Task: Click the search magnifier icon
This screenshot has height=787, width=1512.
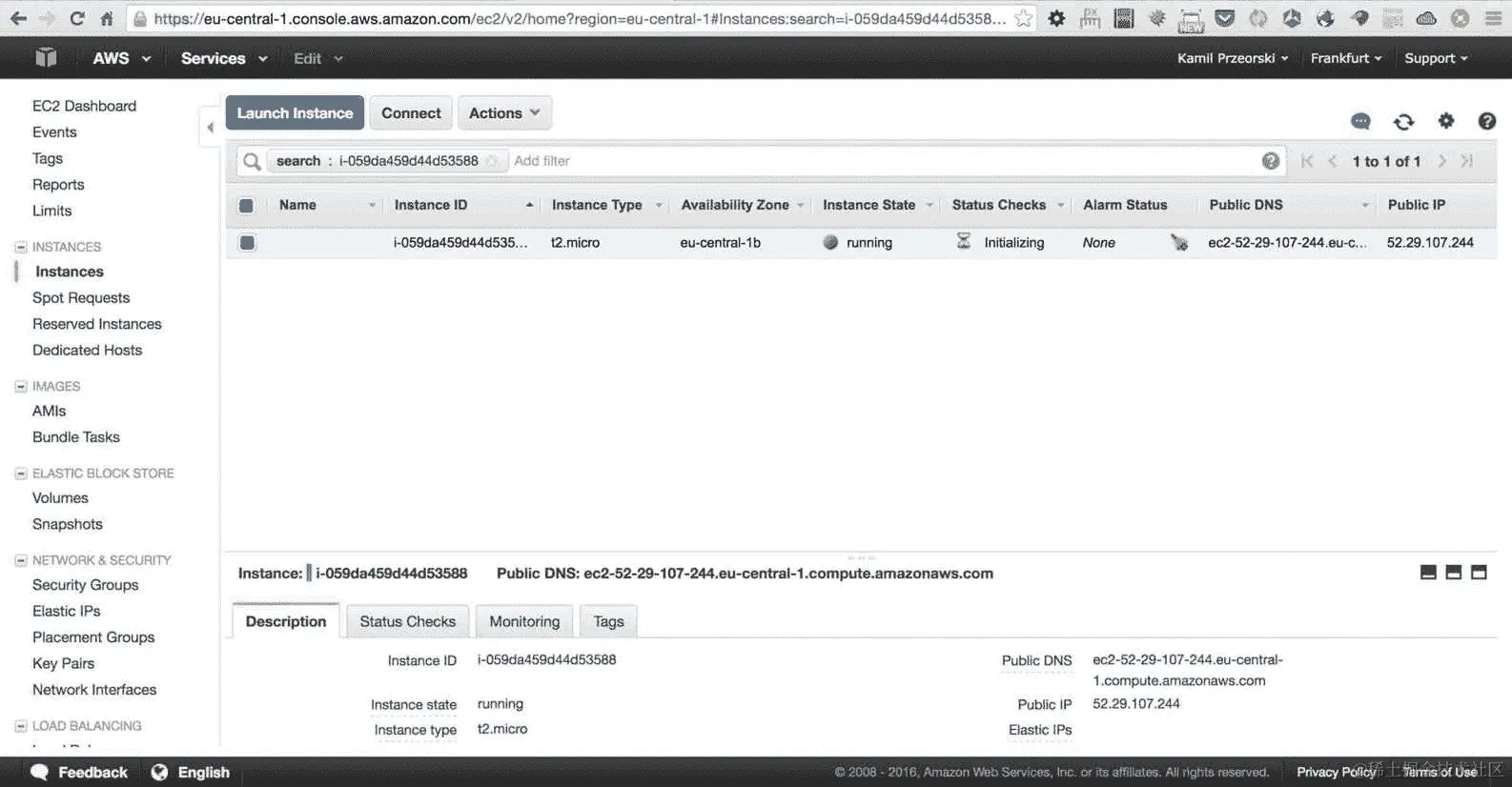Action: point(252,161)
